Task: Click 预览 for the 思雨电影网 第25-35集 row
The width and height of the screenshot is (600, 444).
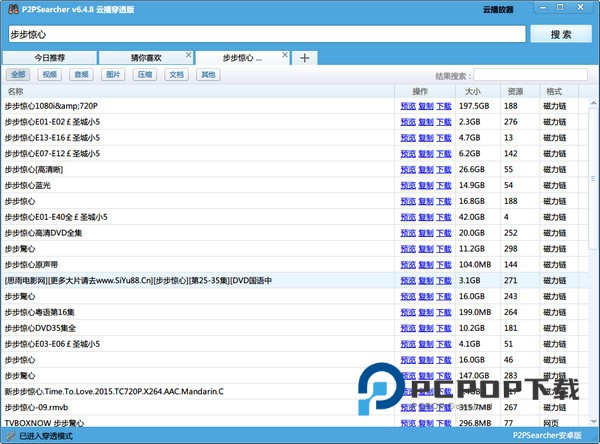Action: point(408,281)
